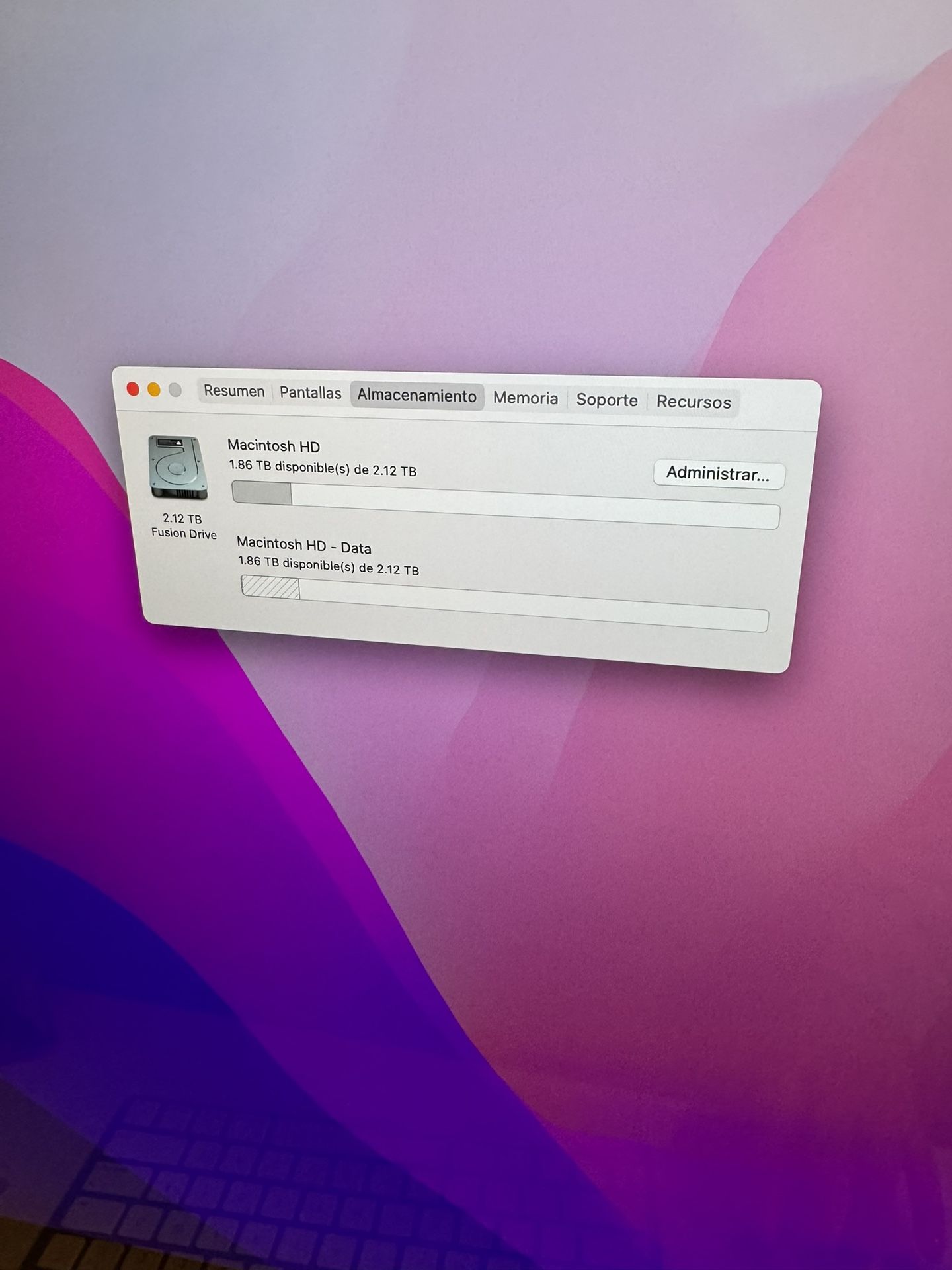
Task: Open the Pantallas tab
Action: click(311, 393)
